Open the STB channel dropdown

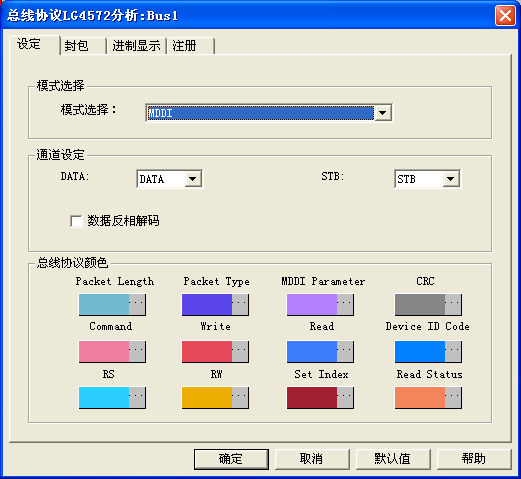click(451, 179)
